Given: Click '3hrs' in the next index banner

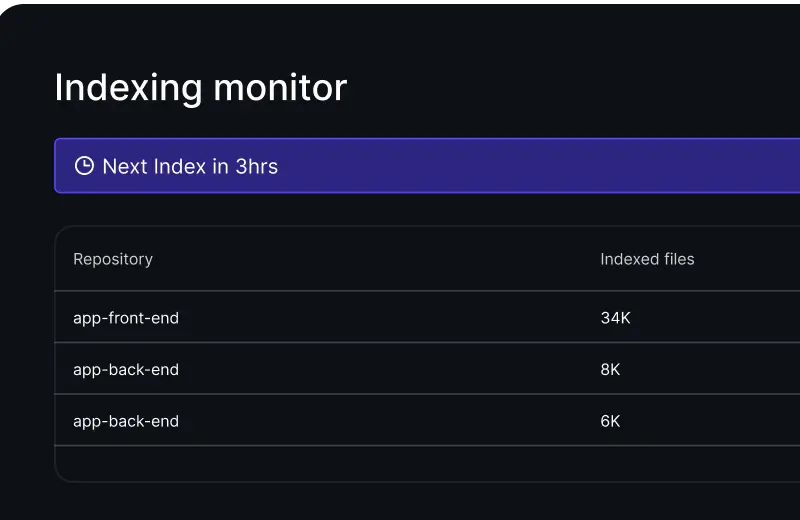Looking at the screenshot, I should [257, 166].
